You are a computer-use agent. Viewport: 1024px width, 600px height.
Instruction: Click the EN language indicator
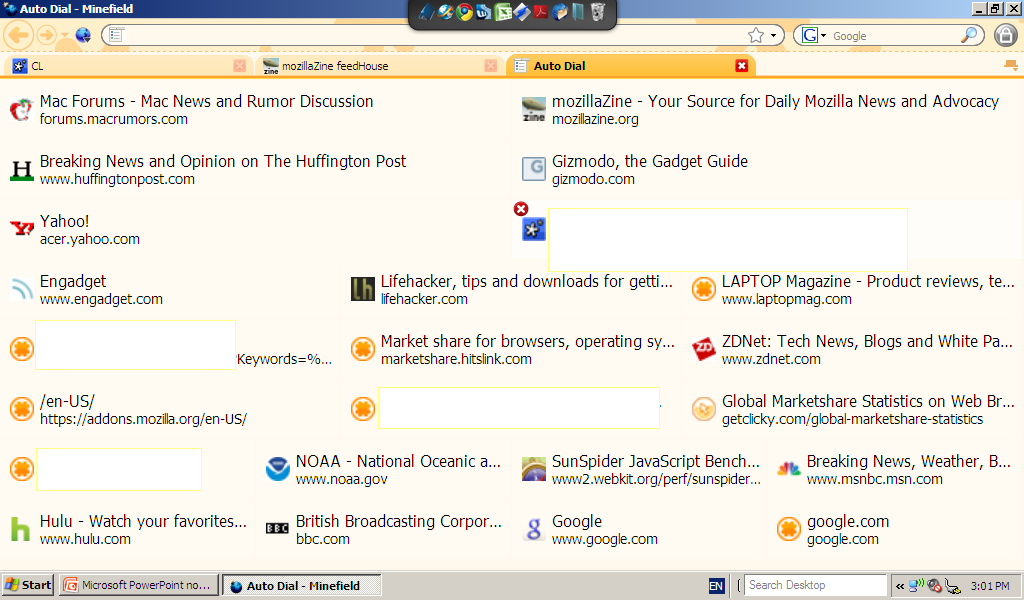click(x=716, y=586)
